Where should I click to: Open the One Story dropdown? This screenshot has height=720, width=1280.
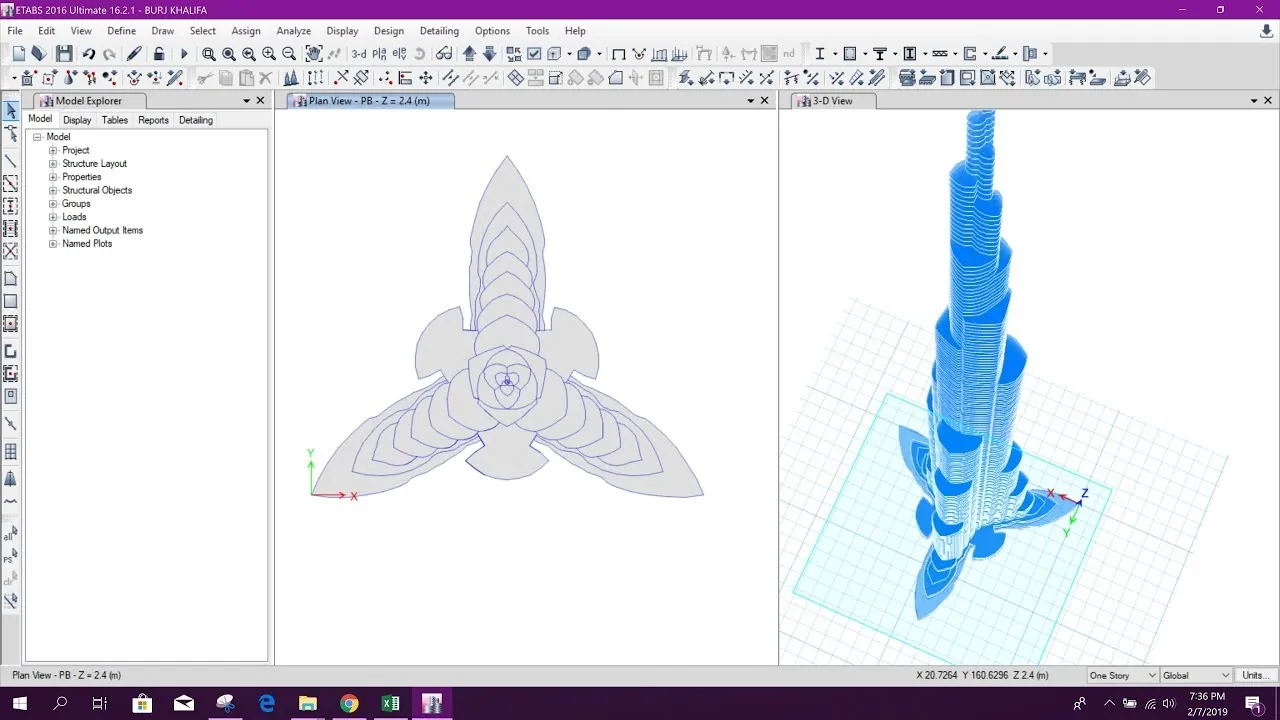pos(1122,676)
